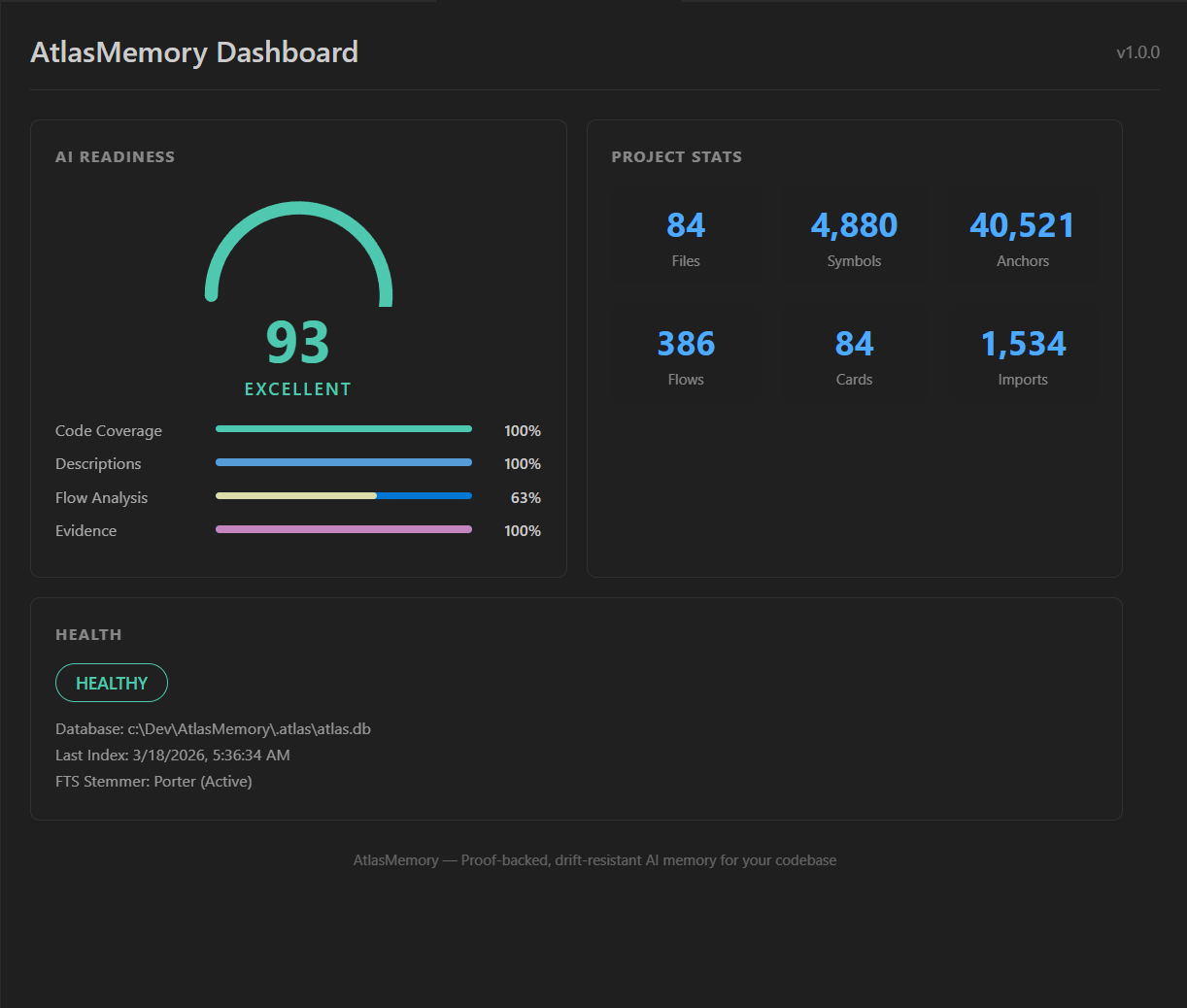The image size is (1187, 1008).
Task: Click the EXCELLENT rating label
Action: click(297, 388)
